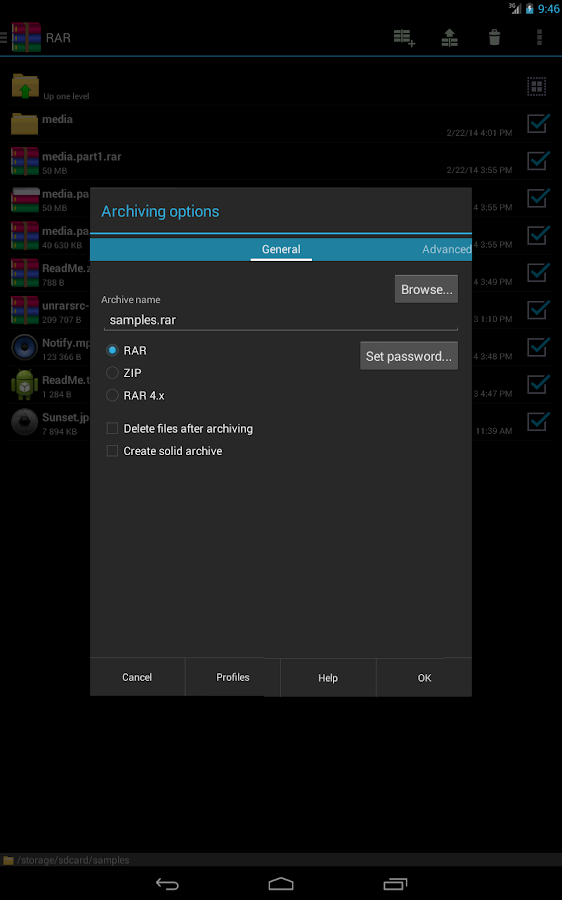The height and width of the screenshot is (900, 562).
Task: Tap the Up one level folder icon
Action: pyautogui.click(x=25, y=87)
